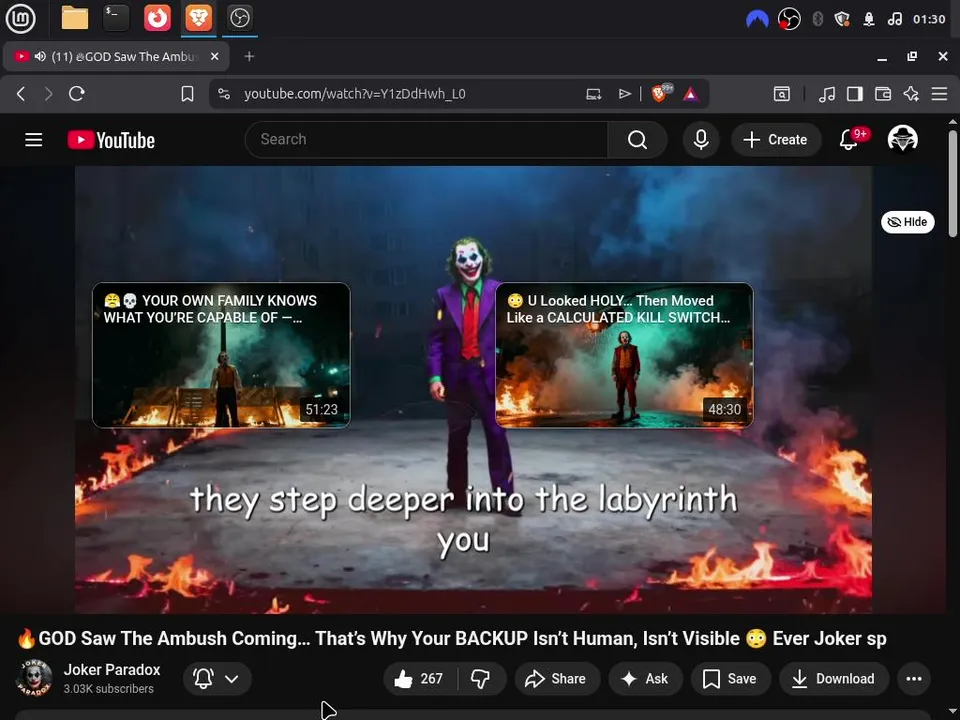Switch to OBS Studio in panel

click(239, 18)
